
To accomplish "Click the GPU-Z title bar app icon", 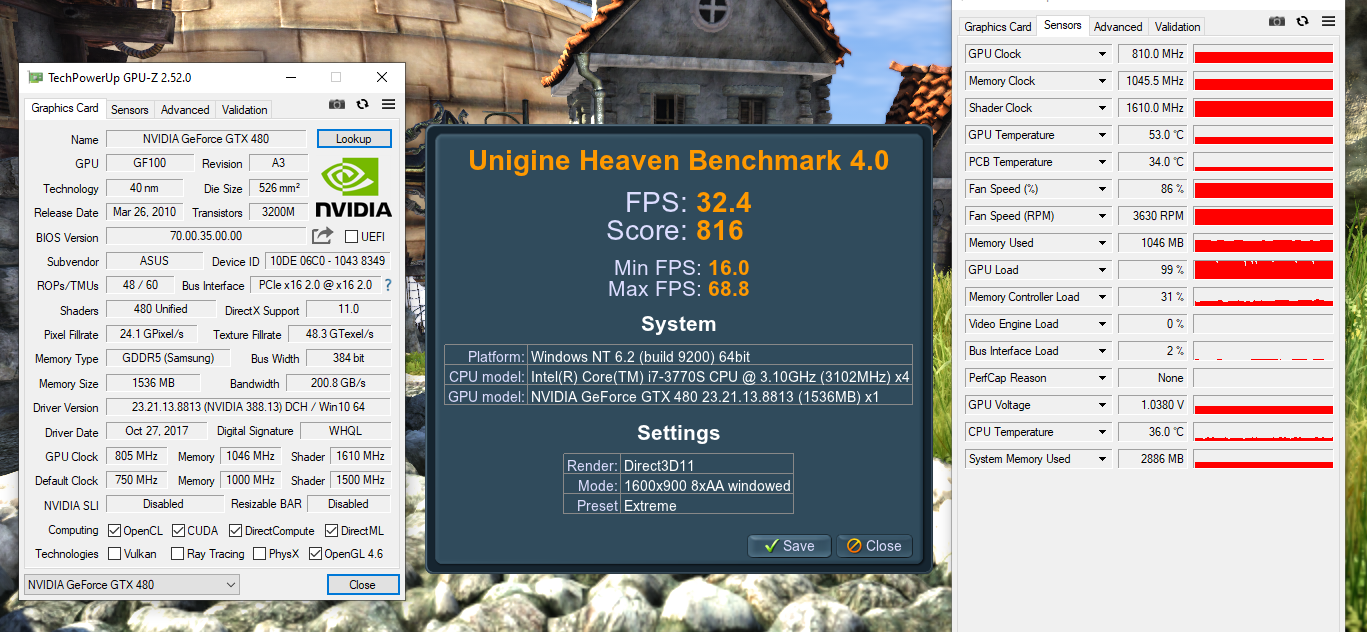I will pyautogui.click(x=35, y=77).
